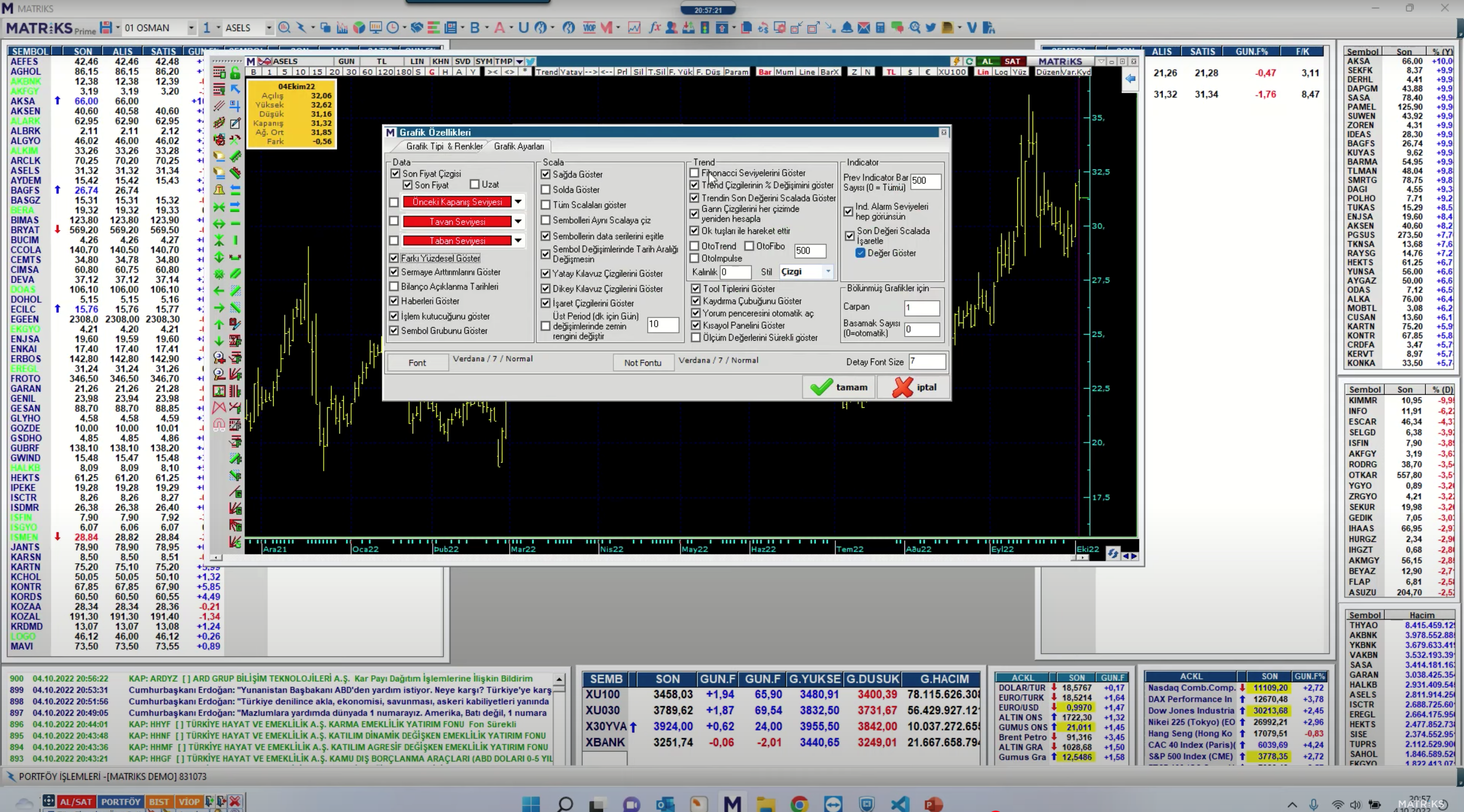Click the chart refresh icon near Eki22
1464x812 pixels.
coord(1113,553)
